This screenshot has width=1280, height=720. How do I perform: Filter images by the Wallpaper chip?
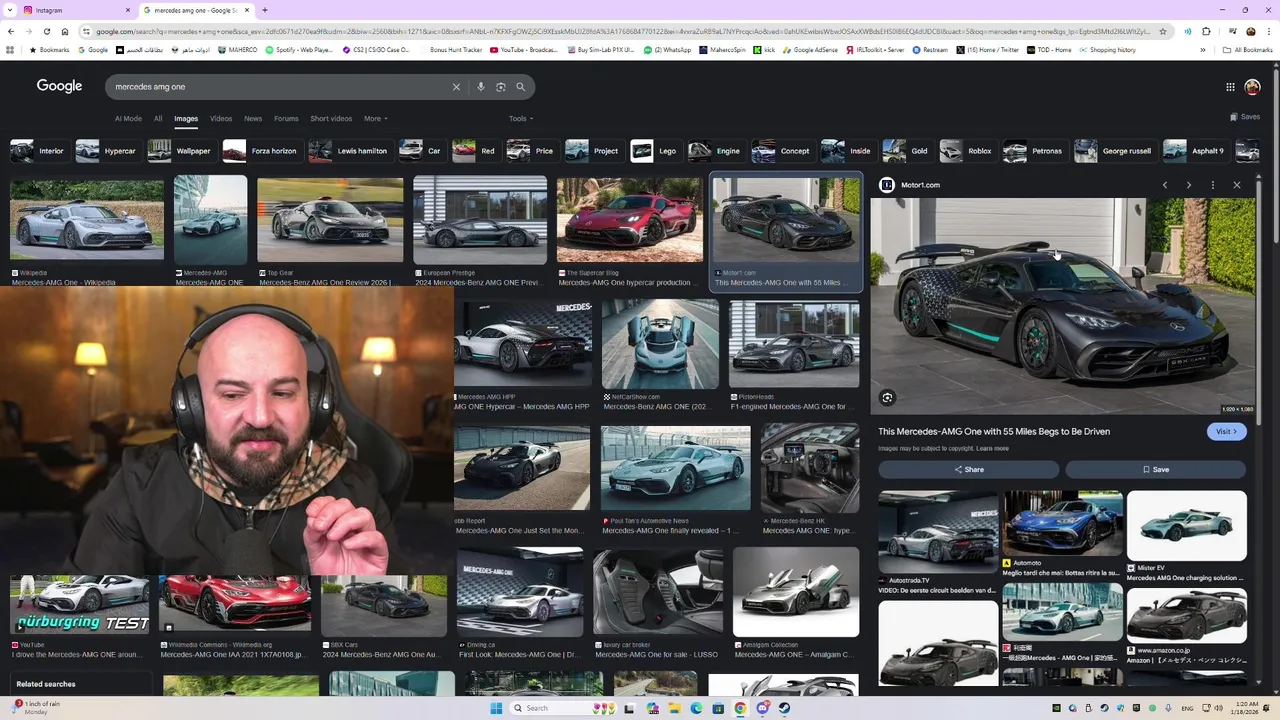click(x=180, y=151)
